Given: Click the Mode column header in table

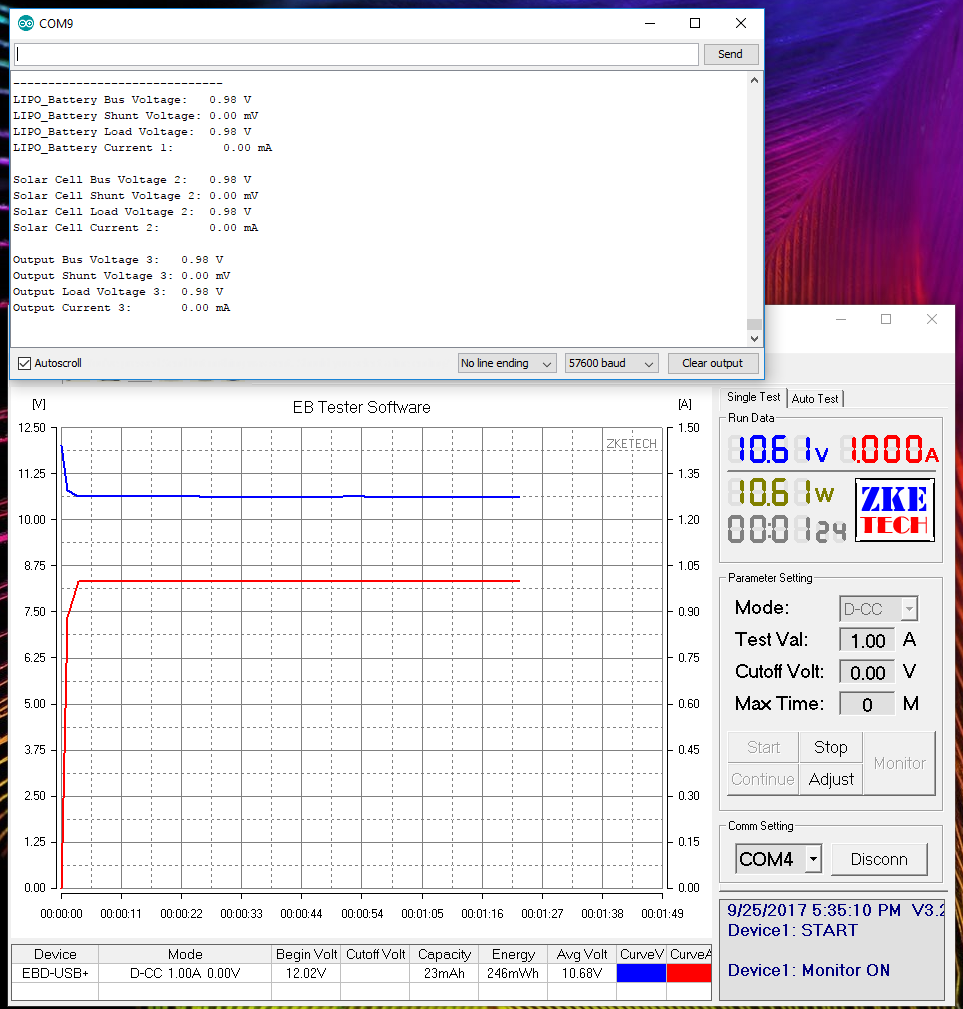Looking at the screenshot, I should pyautogui.click(x=185, y=954).
